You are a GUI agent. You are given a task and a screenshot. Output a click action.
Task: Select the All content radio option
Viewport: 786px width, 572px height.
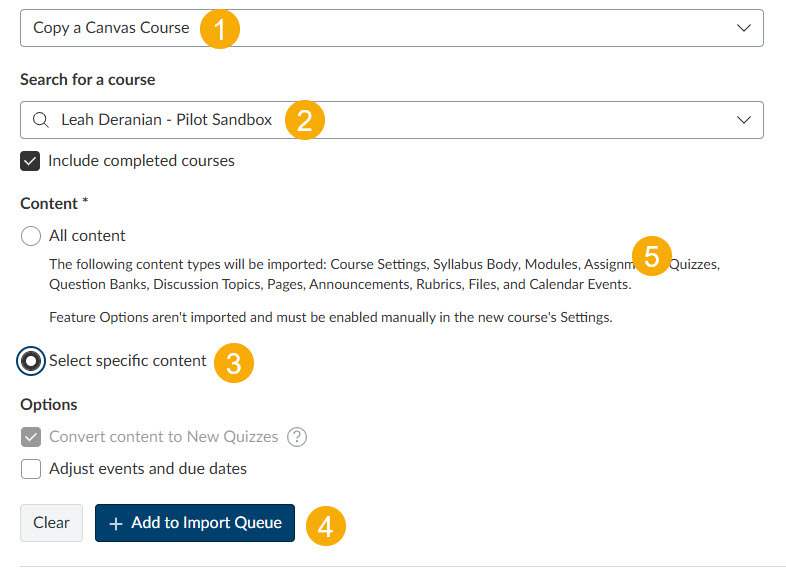coord(31,236)
